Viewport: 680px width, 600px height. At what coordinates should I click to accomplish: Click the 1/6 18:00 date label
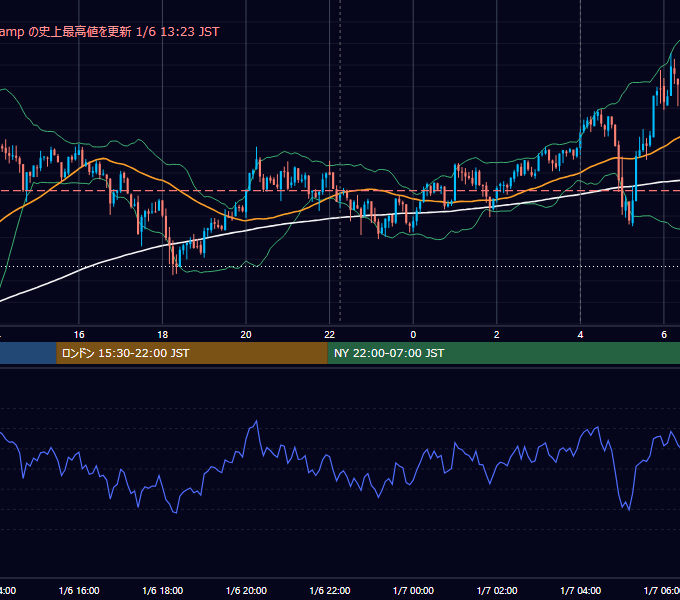163,591
